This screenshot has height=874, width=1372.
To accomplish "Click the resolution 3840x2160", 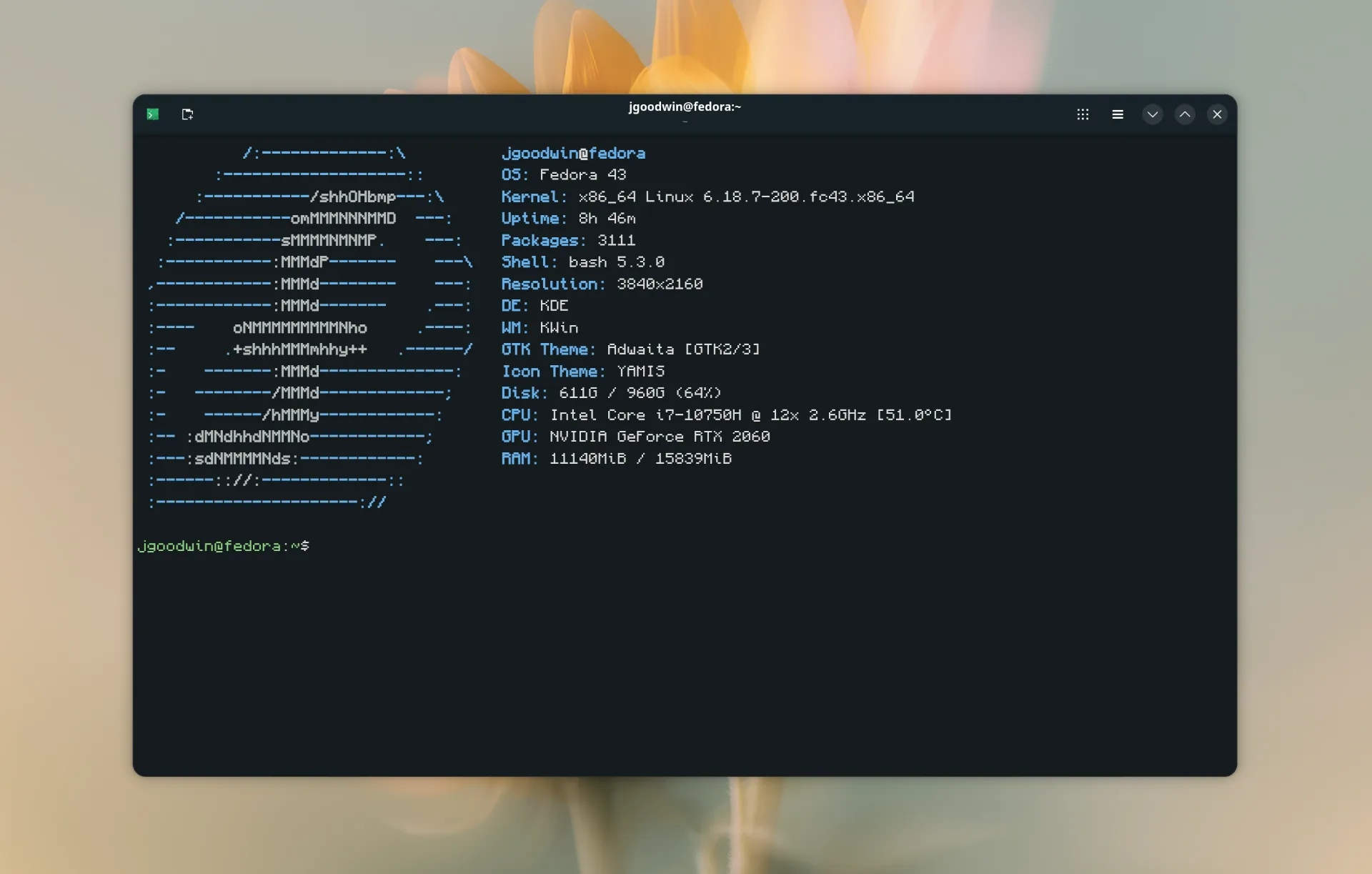I will point(659,284).
